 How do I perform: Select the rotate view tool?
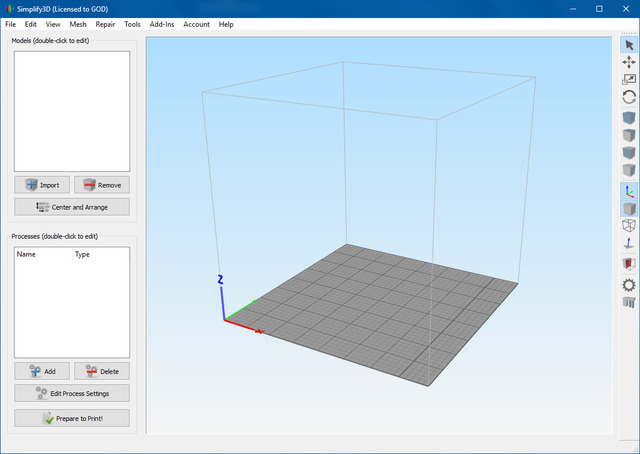point(629,97)
